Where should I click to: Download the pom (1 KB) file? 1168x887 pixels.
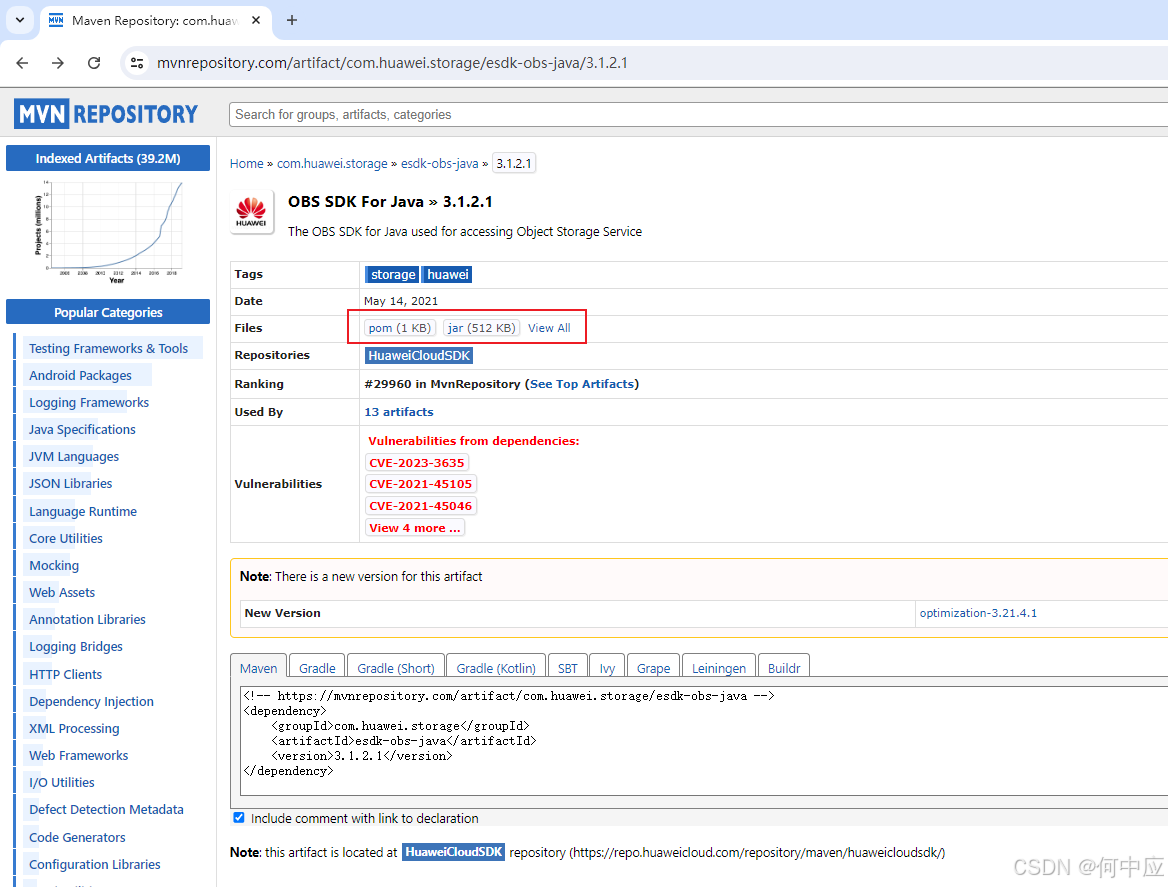pyautogui.click(x=400, y=328)
